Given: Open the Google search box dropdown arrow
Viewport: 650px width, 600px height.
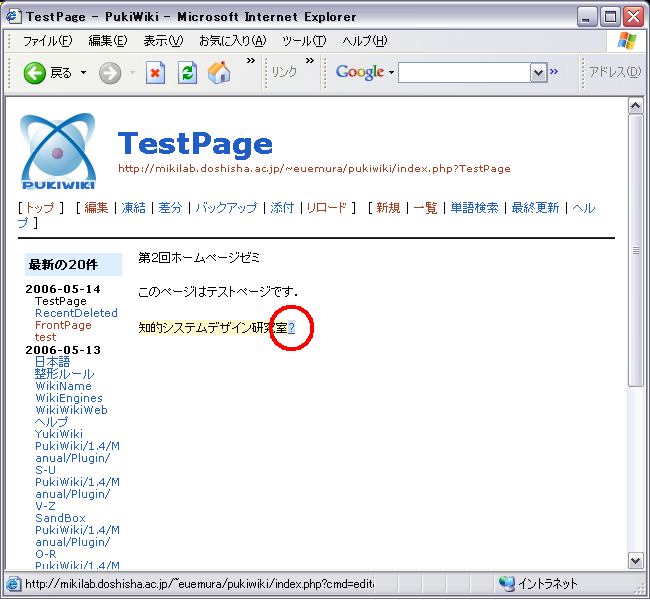Looking at the screenshot, I should coord(538,73).
